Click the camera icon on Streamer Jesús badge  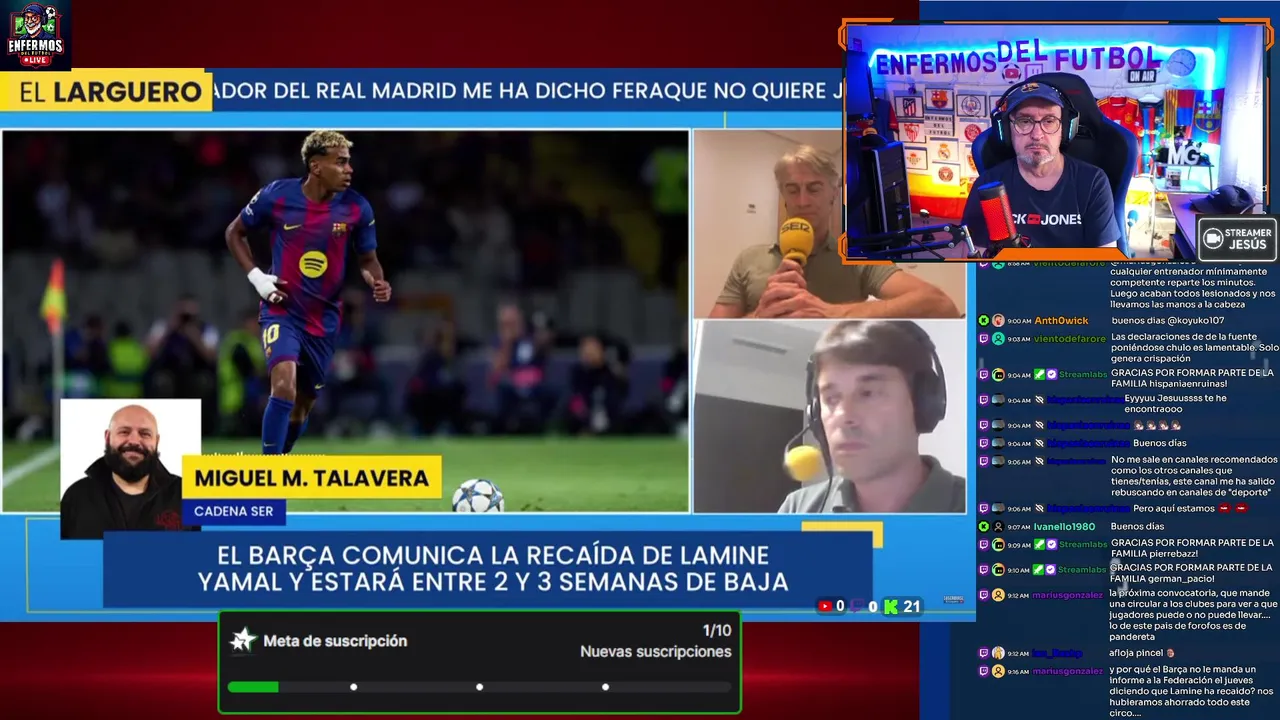pyautogui.click(x=1213, y=238)
